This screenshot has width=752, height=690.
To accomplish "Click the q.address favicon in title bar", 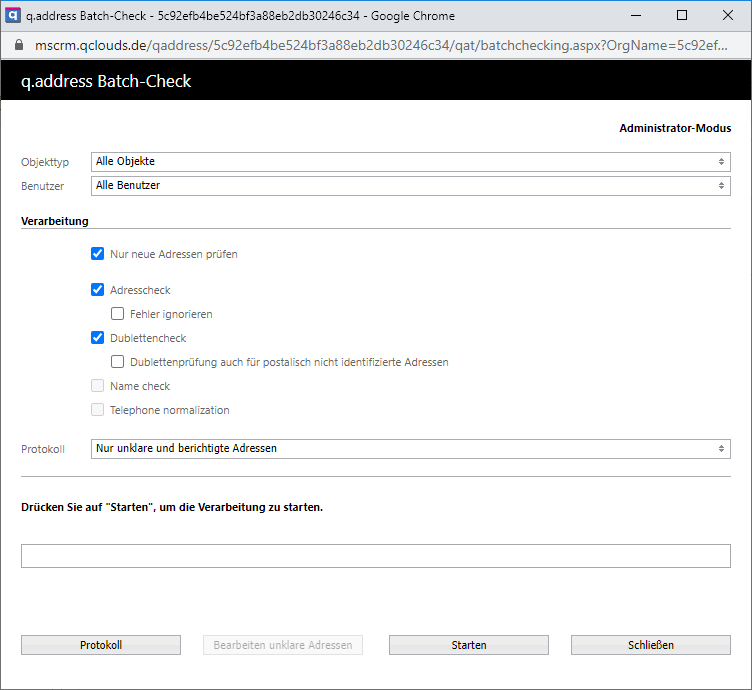I will pos(13,16).
